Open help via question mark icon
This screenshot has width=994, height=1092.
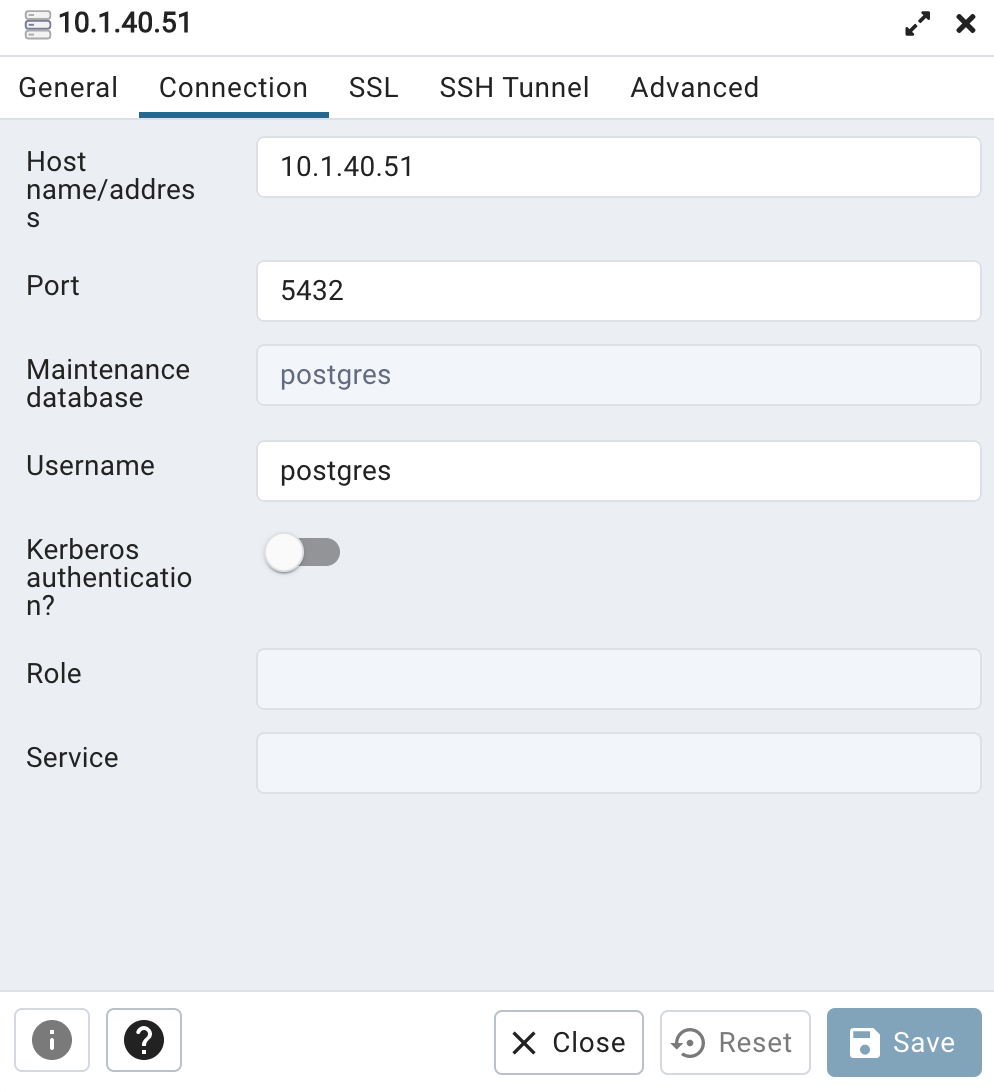pos(144,1040)
